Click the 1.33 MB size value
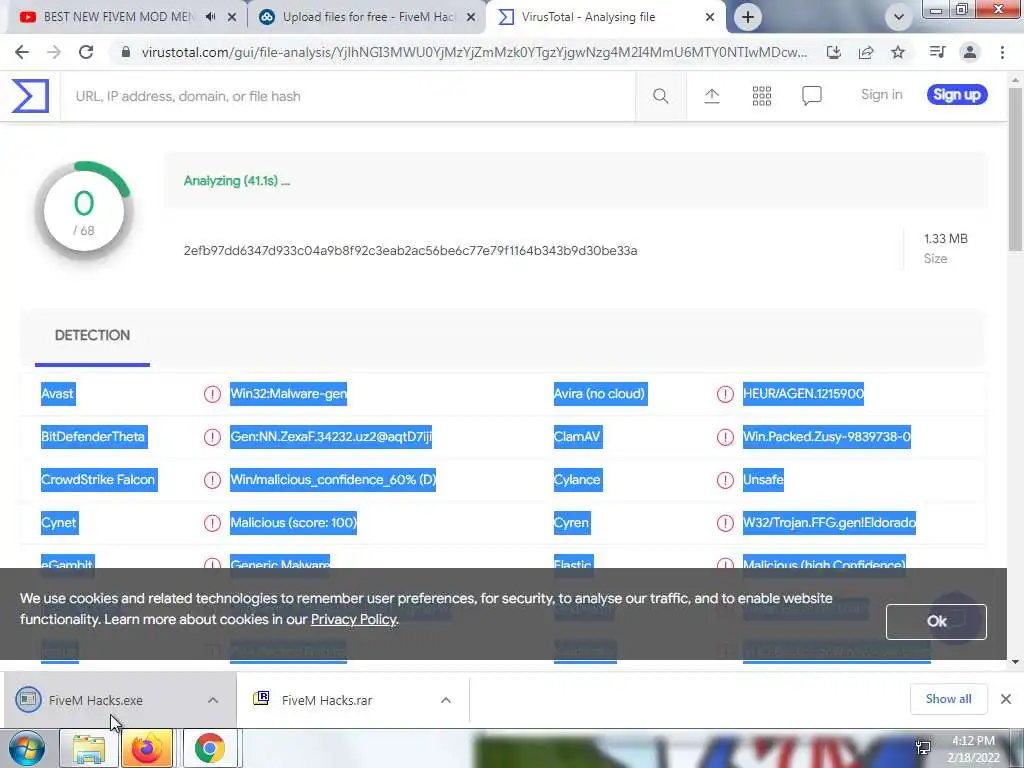Image resolution: width=1024 pixels, height=768 pixels. point(945,239)
